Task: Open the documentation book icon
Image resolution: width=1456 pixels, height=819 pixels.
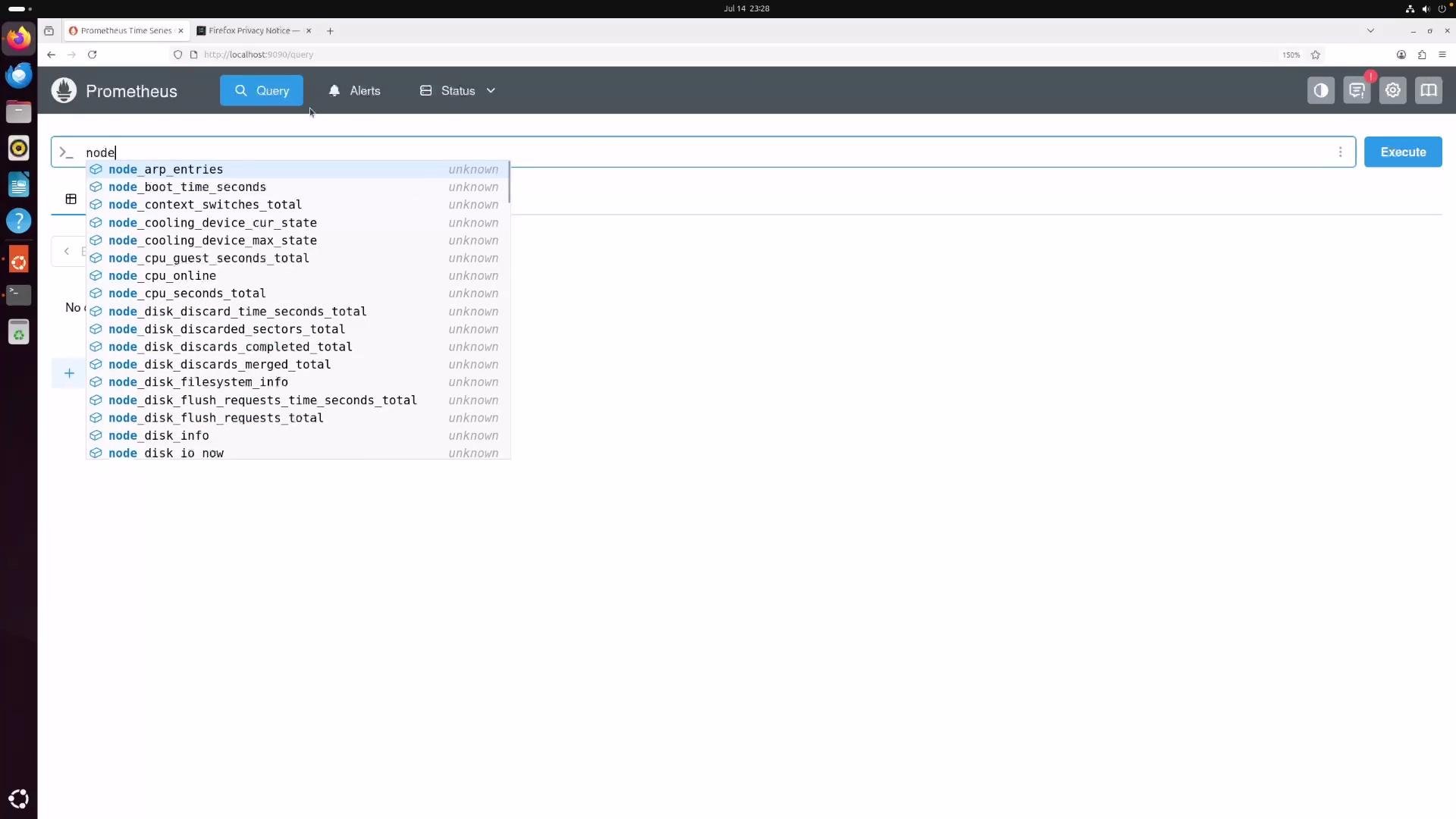Action: (x=1429, y=90)
